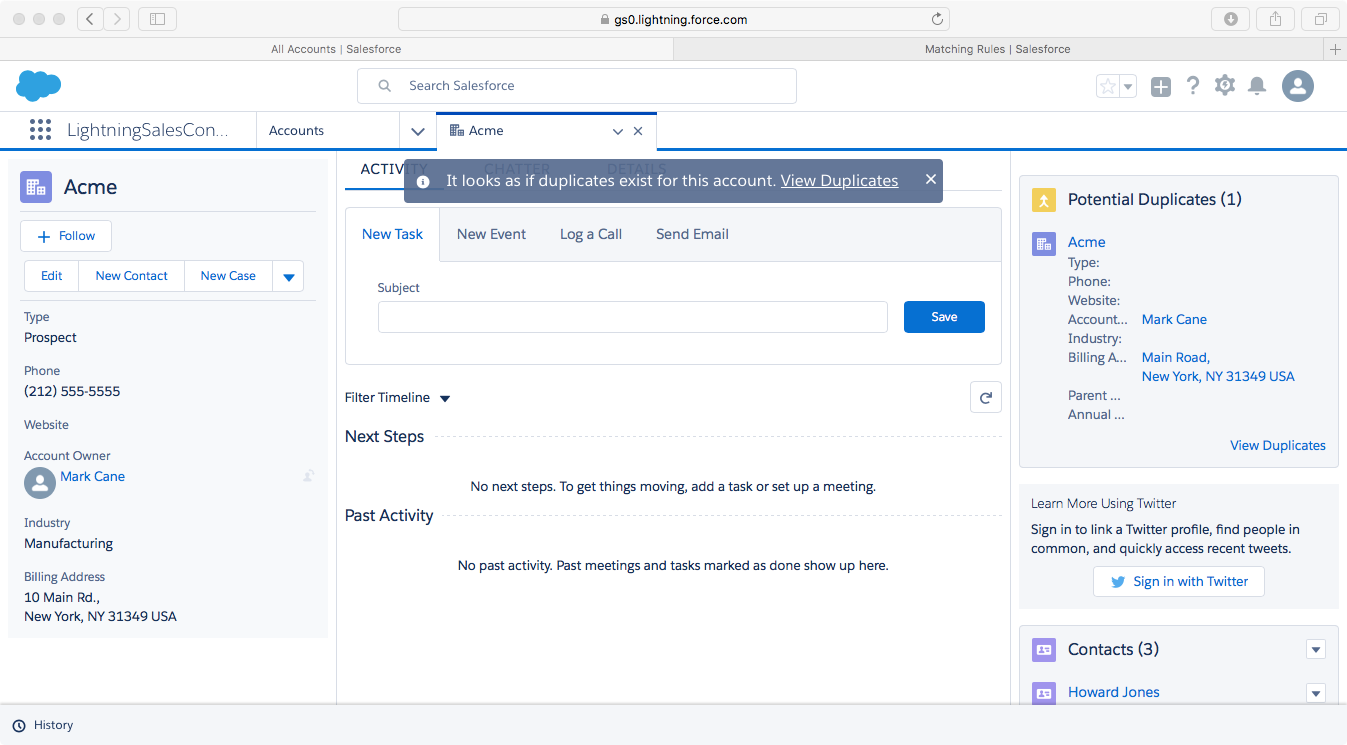
Task: Open View Duplicates link in banner
Action: pos(839,181)
